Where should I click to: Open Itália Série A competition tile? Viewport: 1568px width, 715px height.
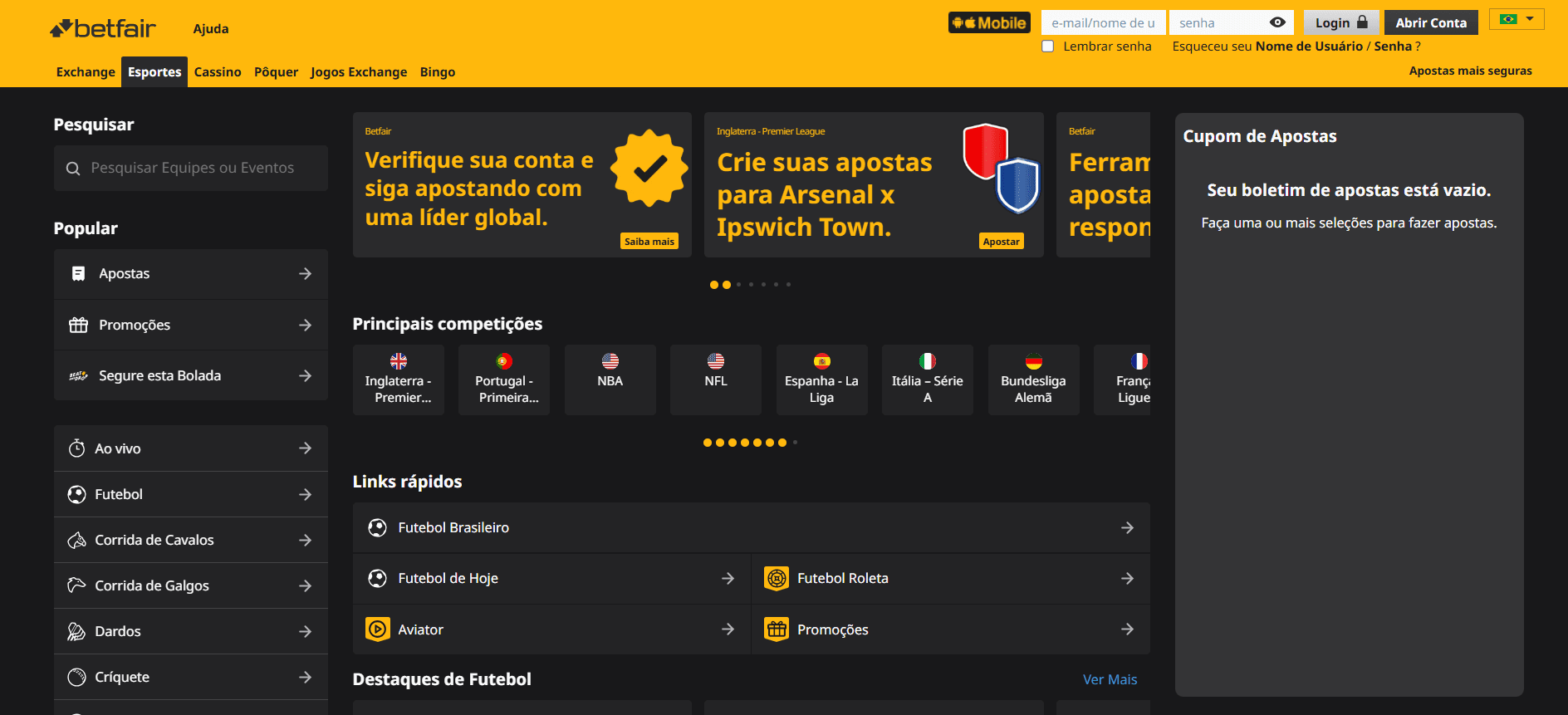point(928,380)
